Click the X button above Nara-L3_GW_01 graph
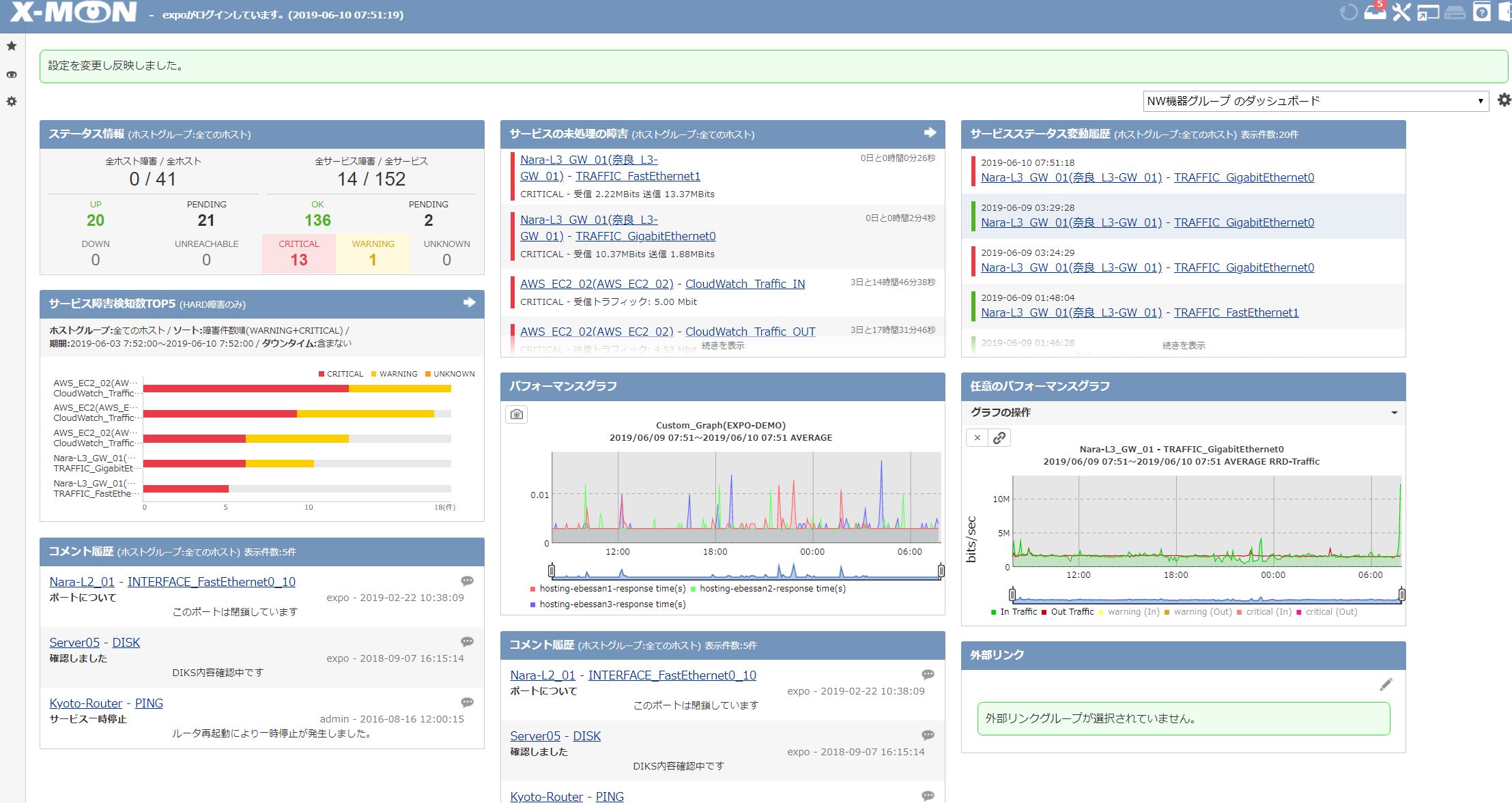The height and width of the screenshot is (803, 1512). click(x=978, y=438)
